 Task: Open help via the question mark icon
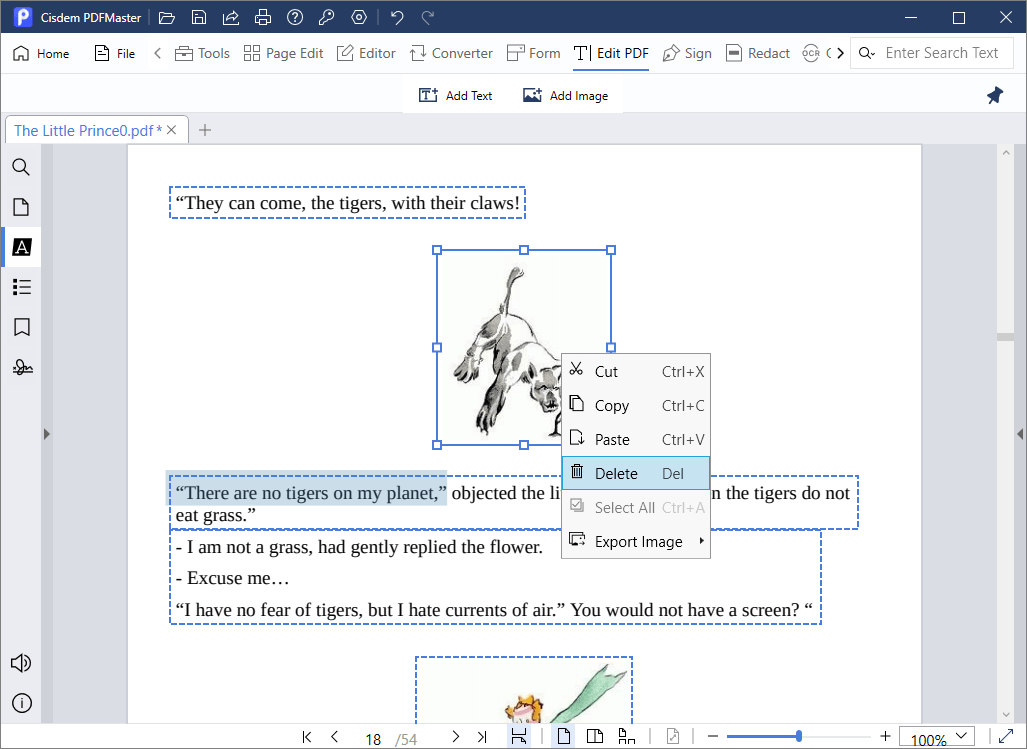(295, 18)
